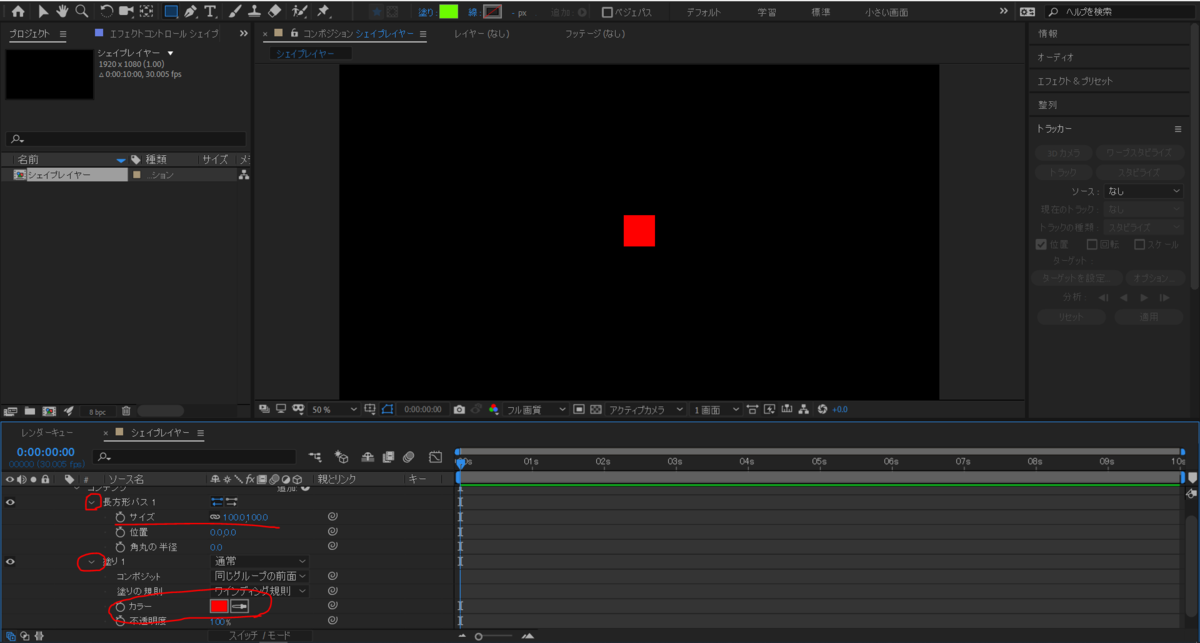The width and height of the screenshot is (1200, 643).
Task: Hide the 長方形パス 1 eye toggle
Action: pos(10,502)
